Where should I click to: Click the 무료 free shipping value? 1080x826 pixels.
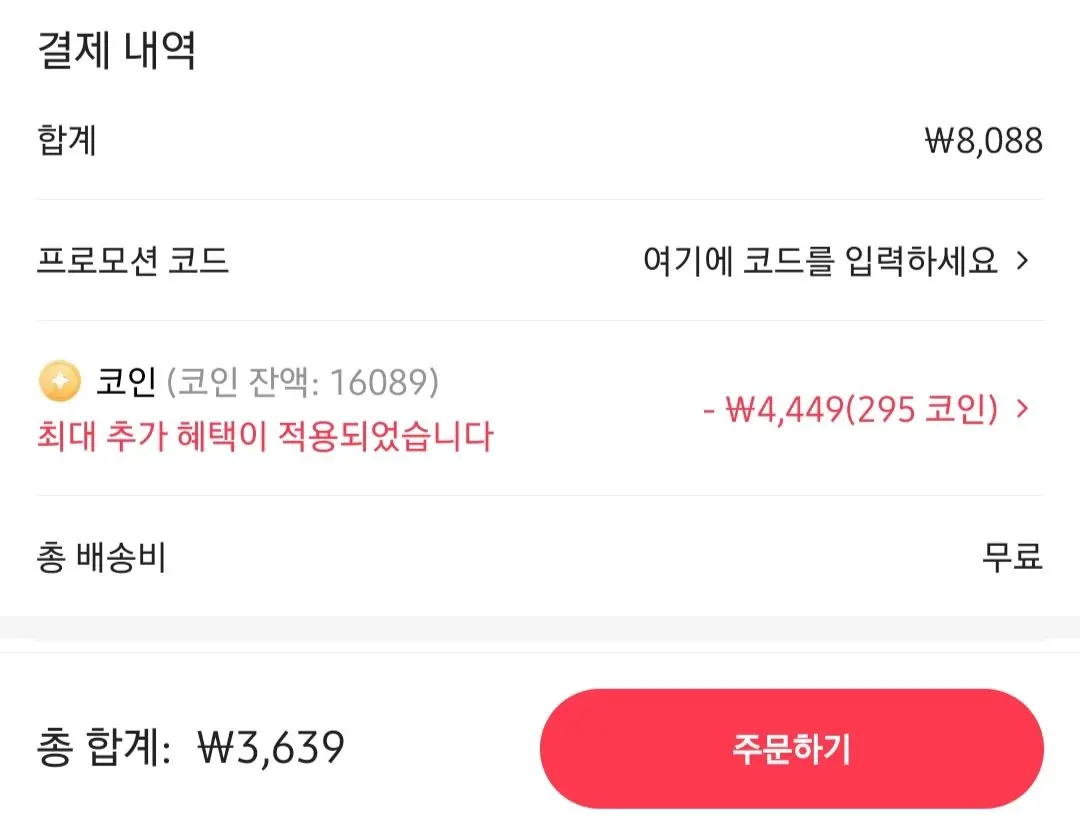1012,557
